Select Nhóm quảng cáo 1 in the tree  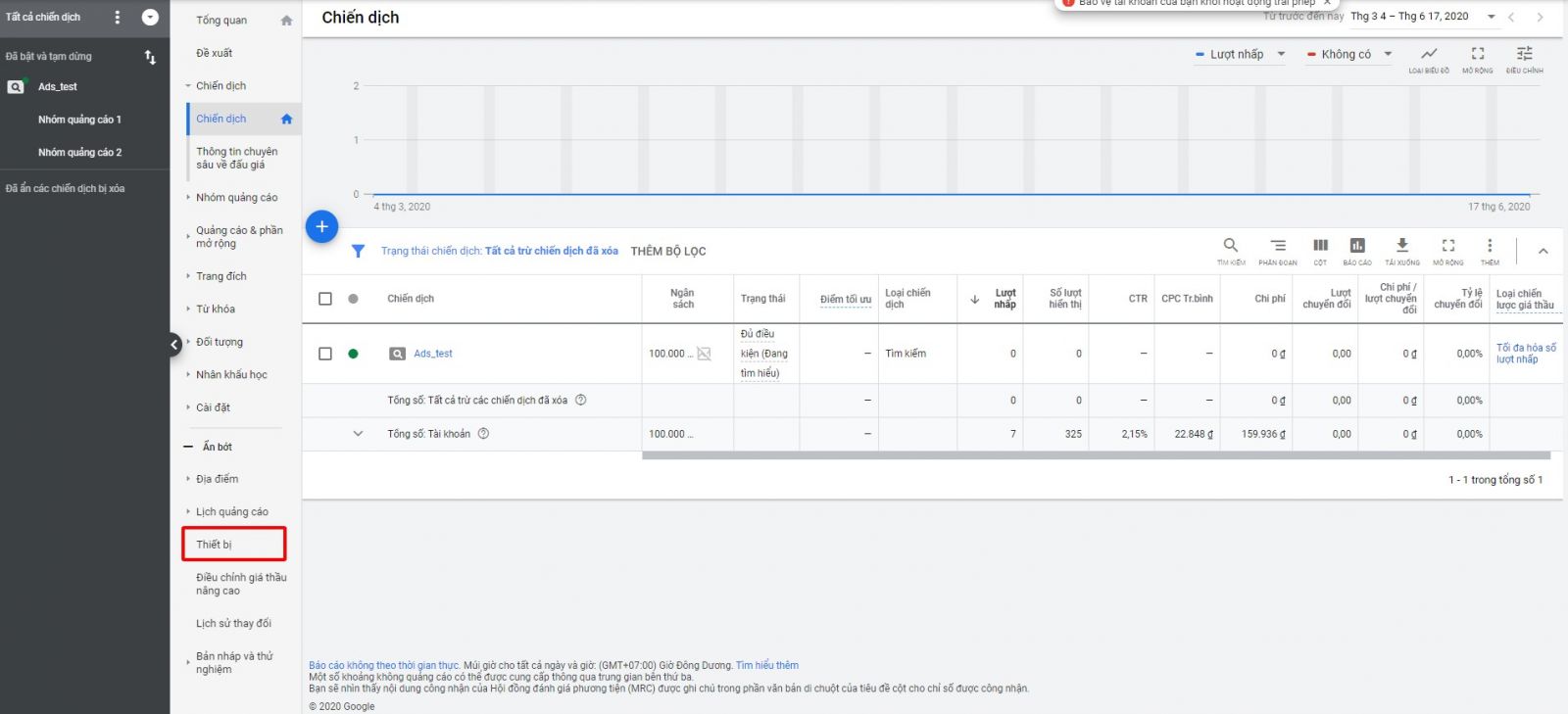pos(79,119)
